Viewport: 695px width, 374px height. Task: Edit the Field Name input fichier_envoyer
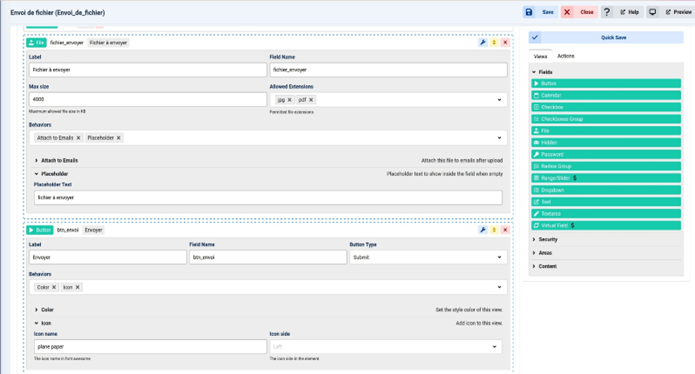pyautogui.click(x=388, y=70)
